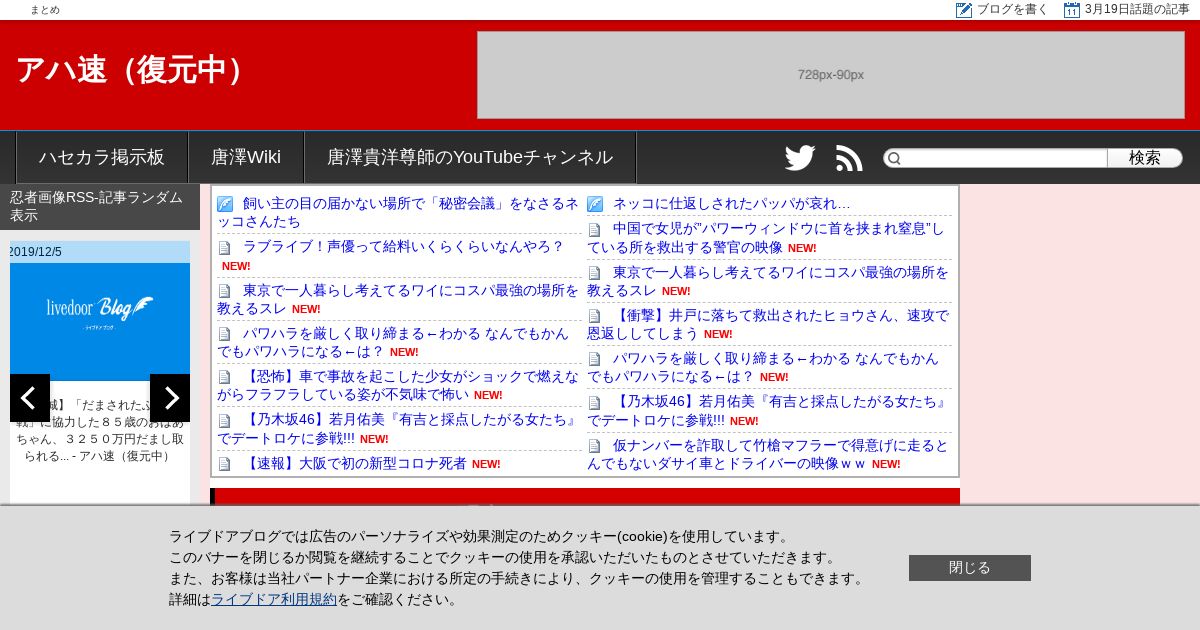Open right-column 東京で一人暮らし考えてるワイ article

pos(768,281)
